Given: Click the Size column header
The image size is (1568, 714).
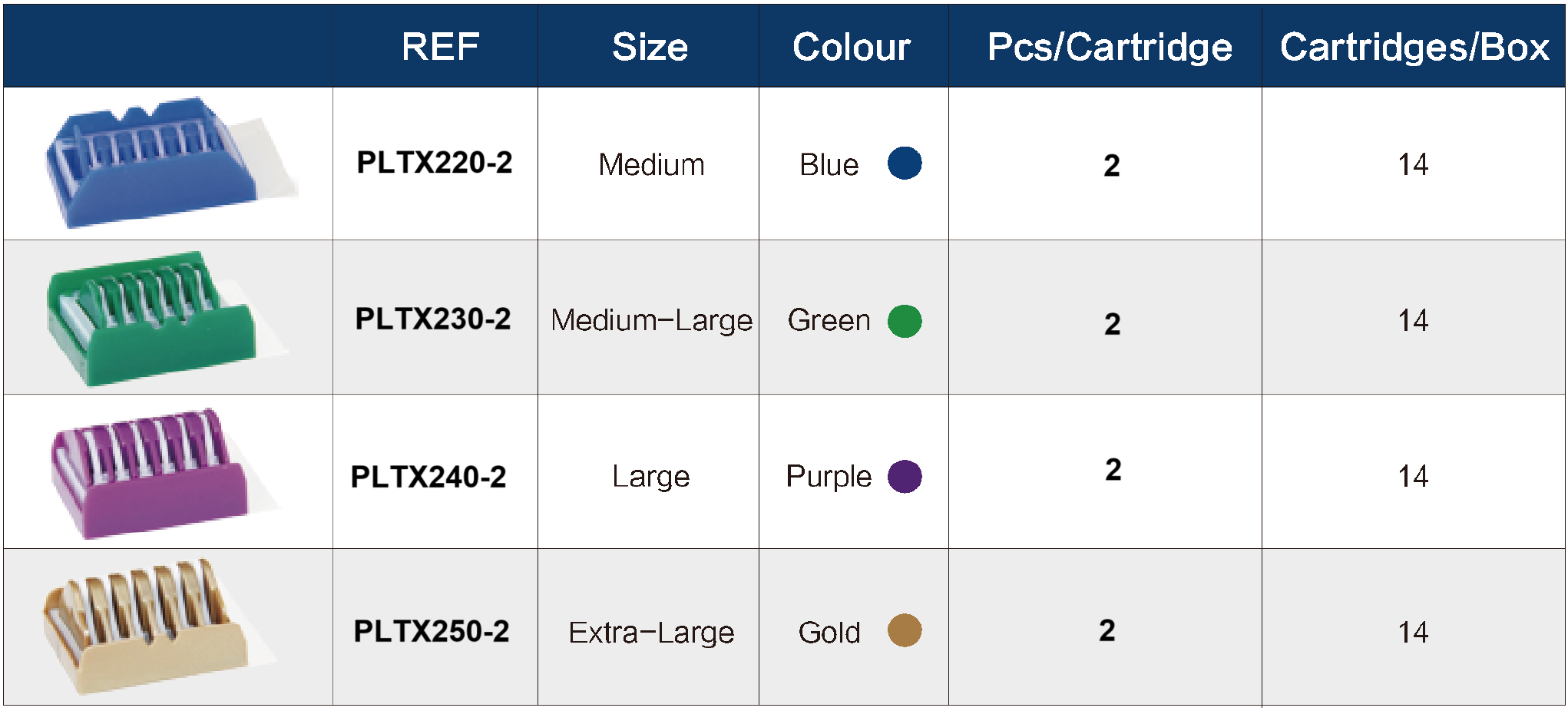Looking at the screenshot, I should pos(650,47).
